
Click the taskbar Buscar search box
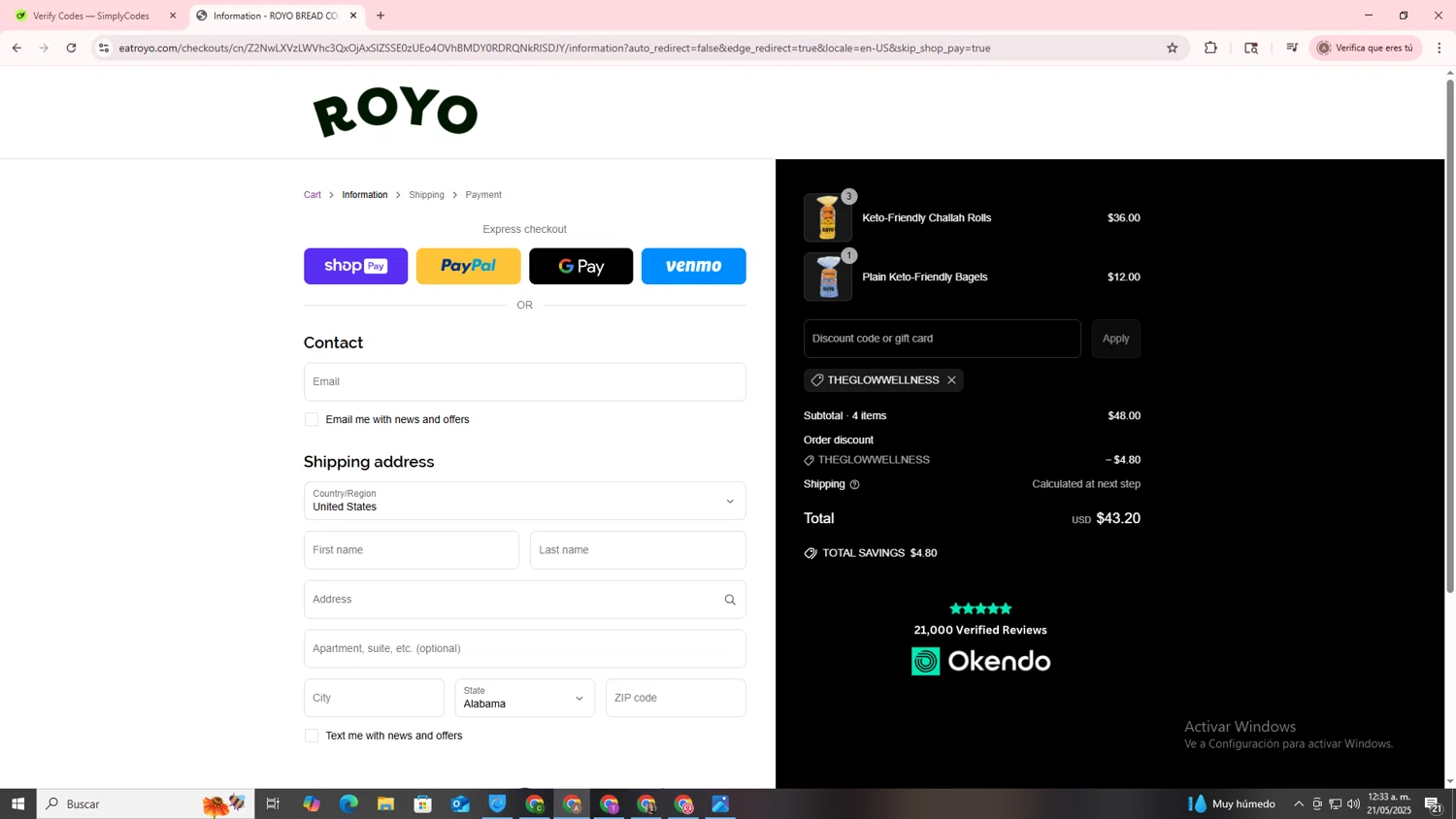146,803
